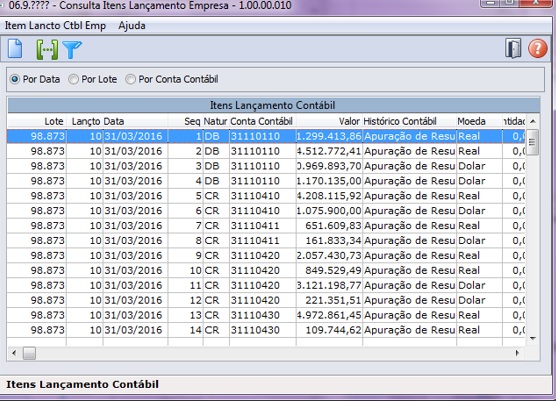Open the blue funnel filter
This screenshot has width=556, height=402.
72,50
